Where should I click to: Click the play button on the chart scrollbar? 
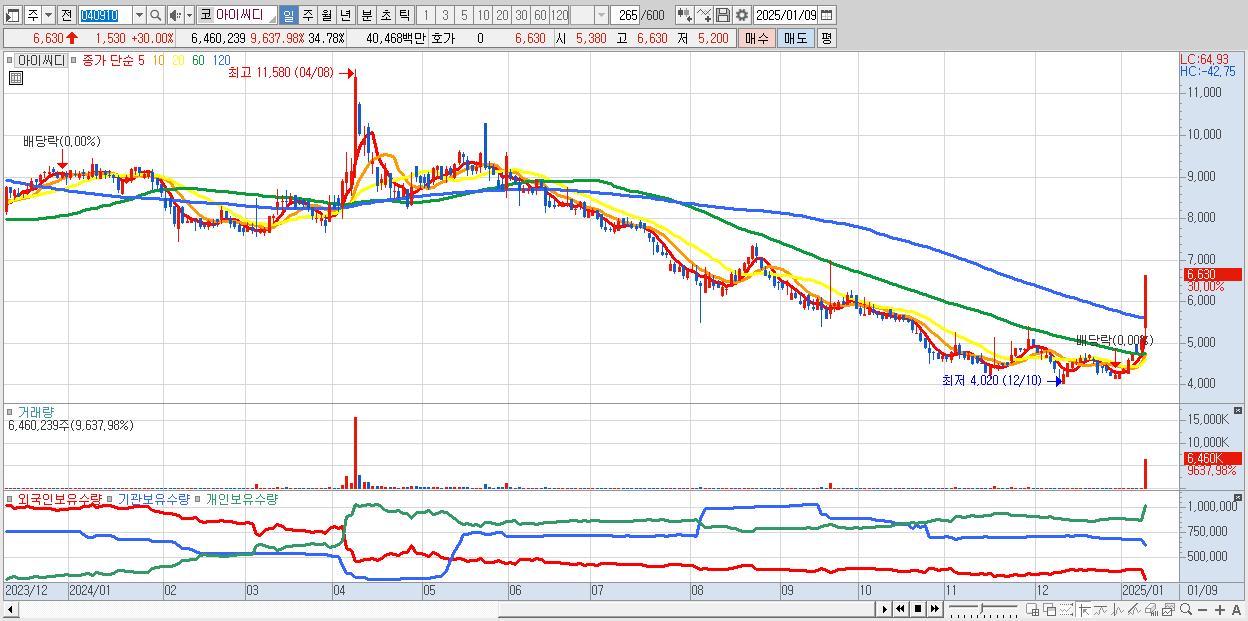885,609
